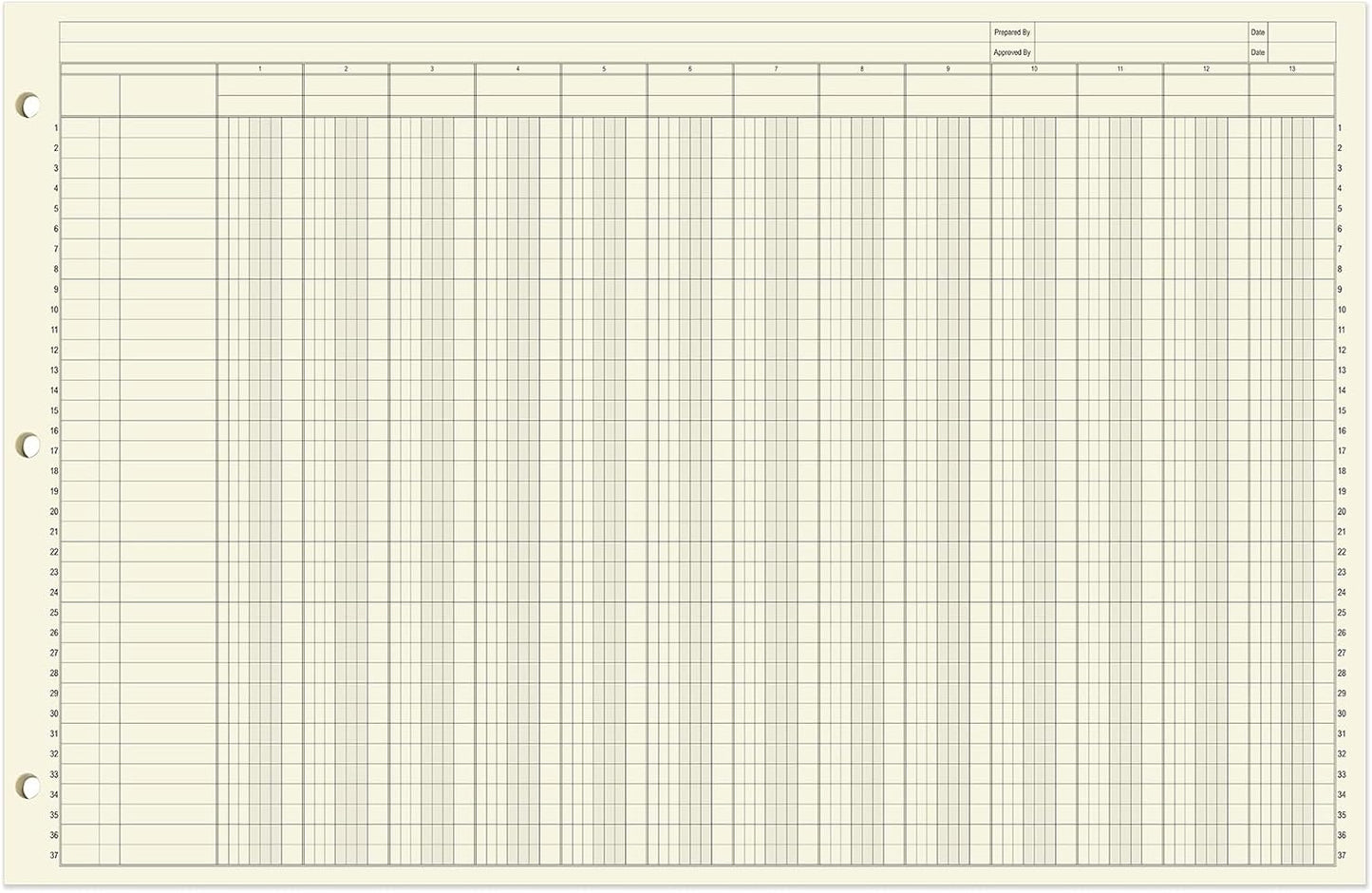The height and width of the screenshot is (893, 1372).
Task: Click the top-left punch hole
Action: [x=29, y=105]
